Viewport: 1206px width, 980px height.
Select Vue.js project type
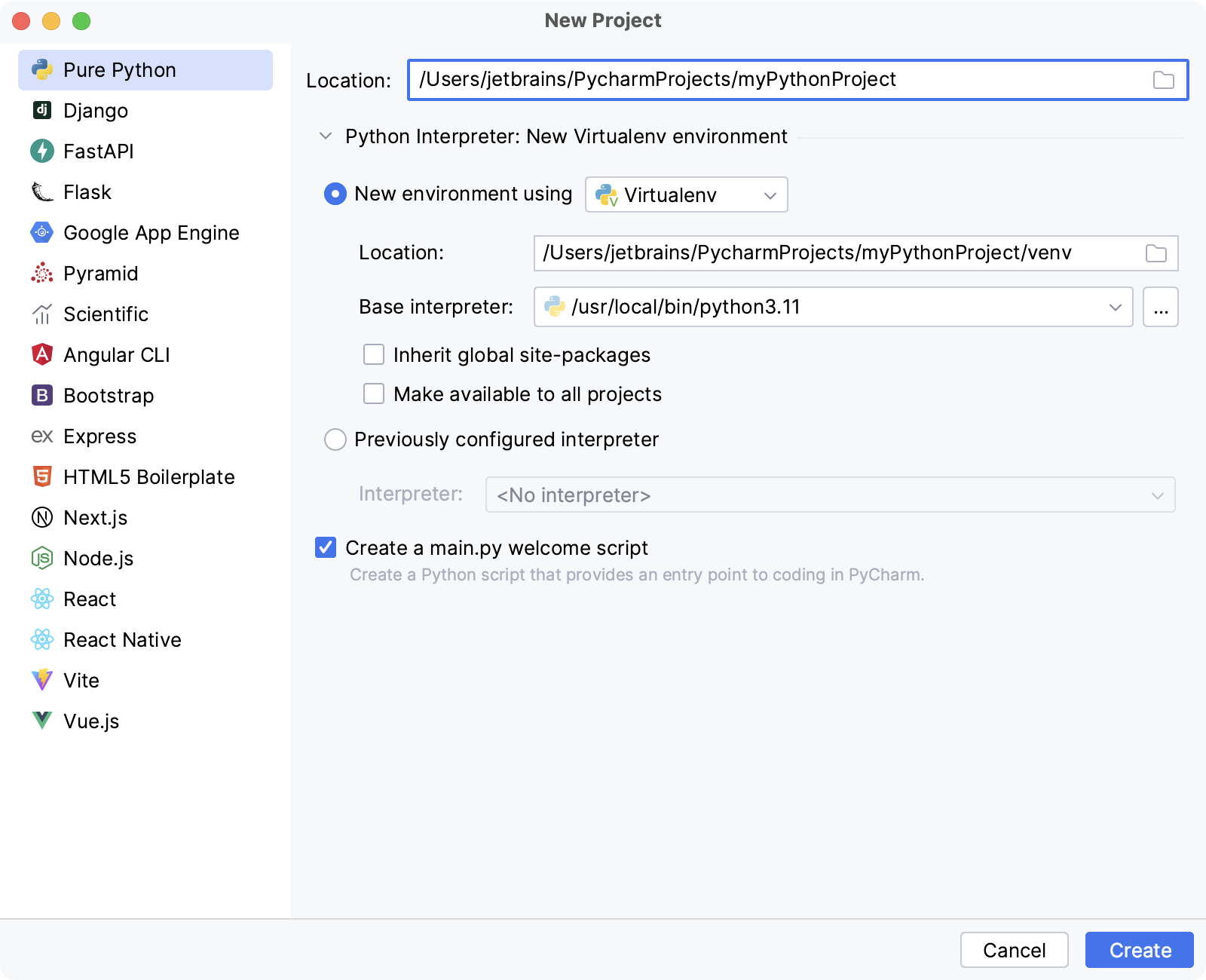[x=145, y=721]
